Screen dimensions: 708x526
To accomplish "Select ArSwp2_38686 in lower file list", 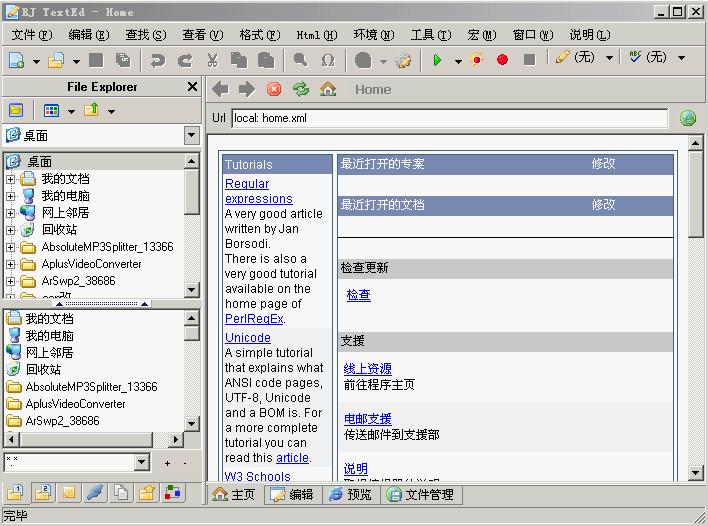I will pyautogui.click(x=62, y=421).
